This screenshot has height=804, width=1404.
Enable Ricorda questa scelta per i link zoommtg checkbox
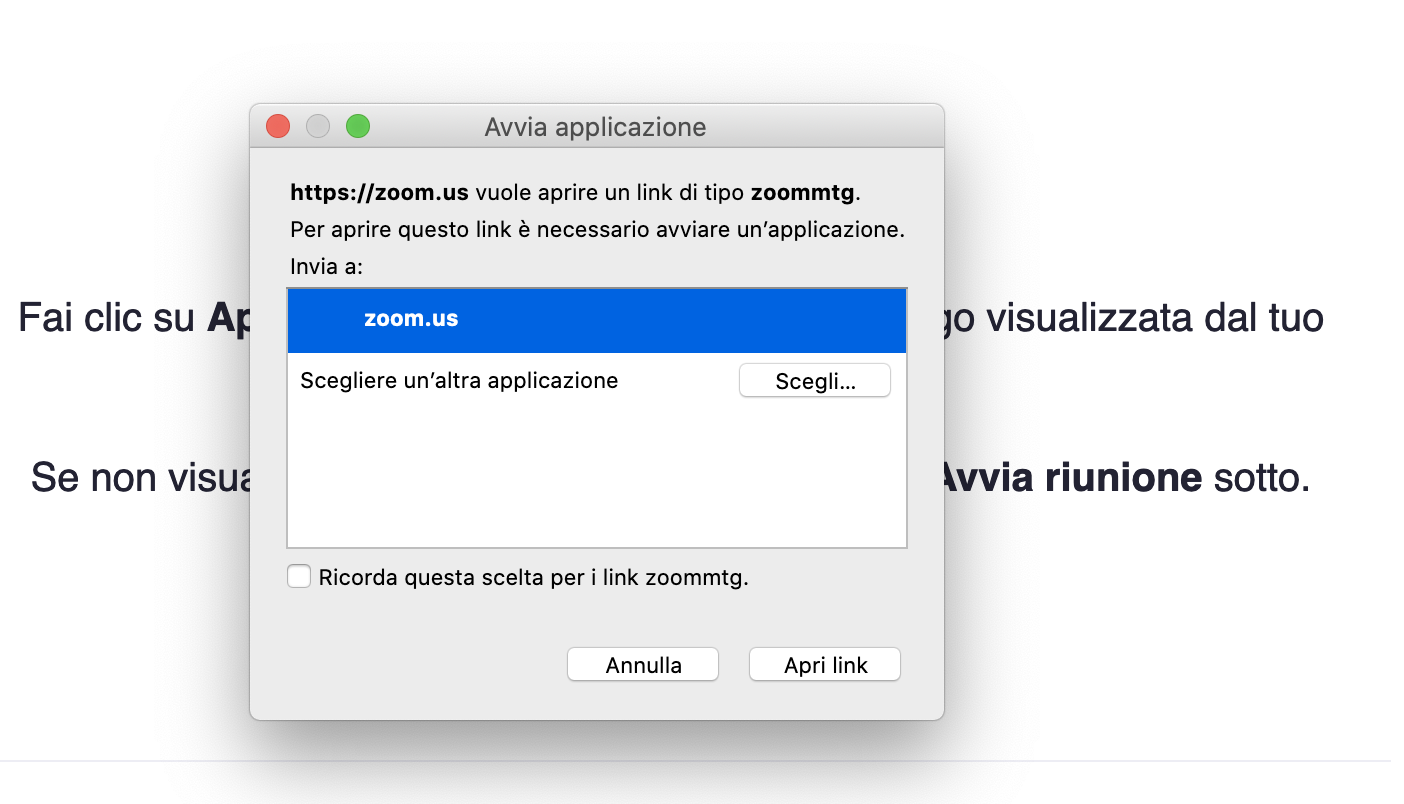(299, 577)
